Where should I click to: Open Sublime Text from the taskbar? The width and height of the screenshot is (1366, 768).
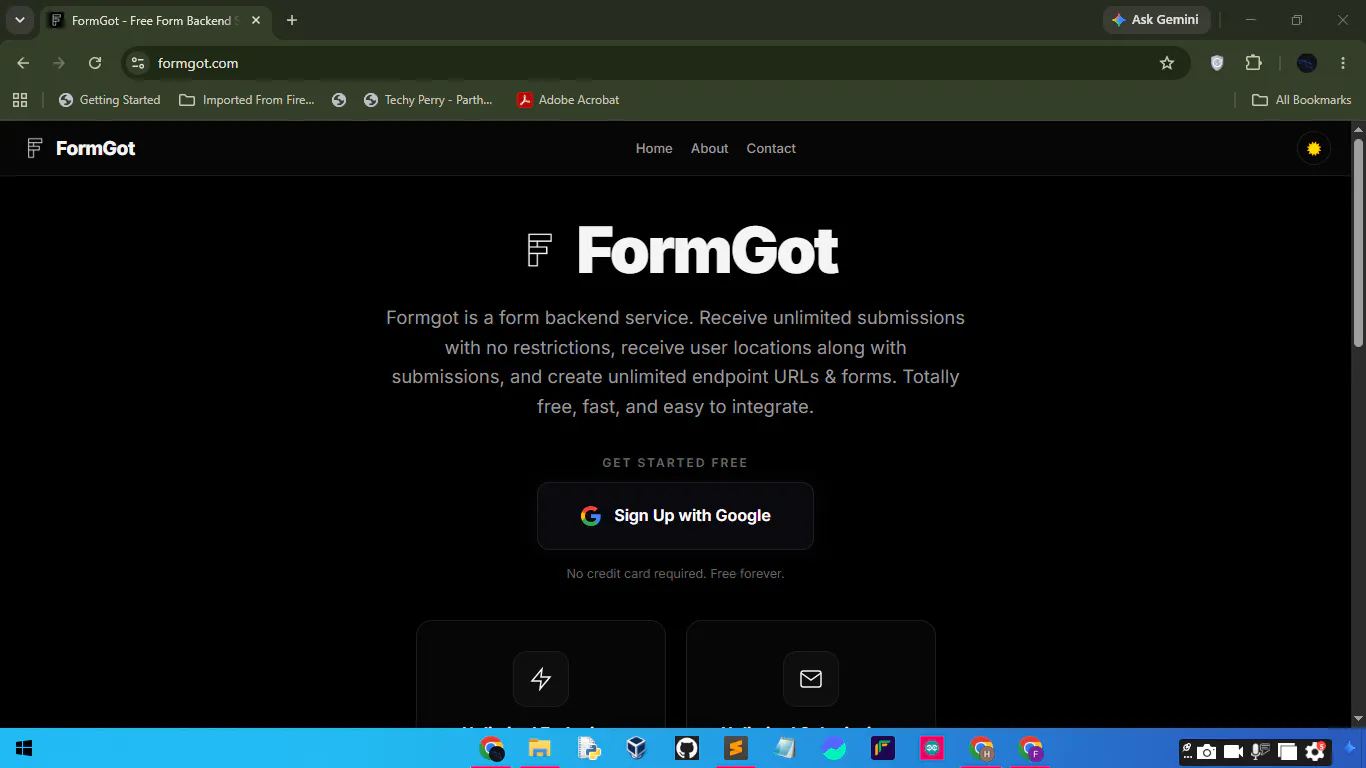click(736, 748)
